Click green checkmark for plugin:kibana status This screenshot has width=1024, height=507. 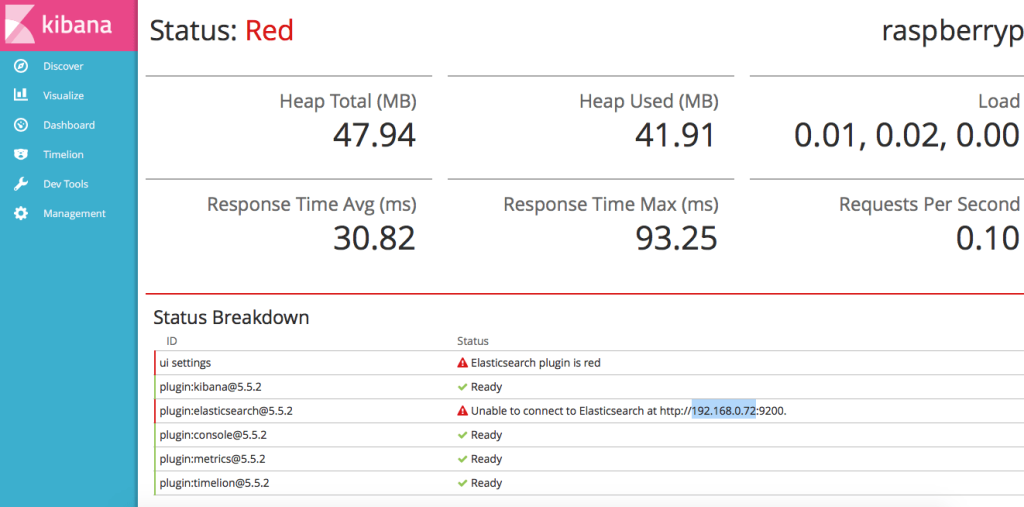click(462, 387)
